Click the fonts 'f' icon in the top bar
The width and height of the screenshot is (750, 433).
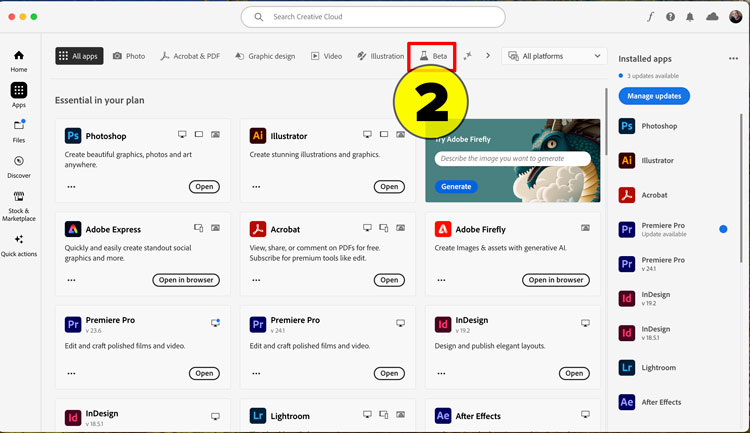point(650,17)
